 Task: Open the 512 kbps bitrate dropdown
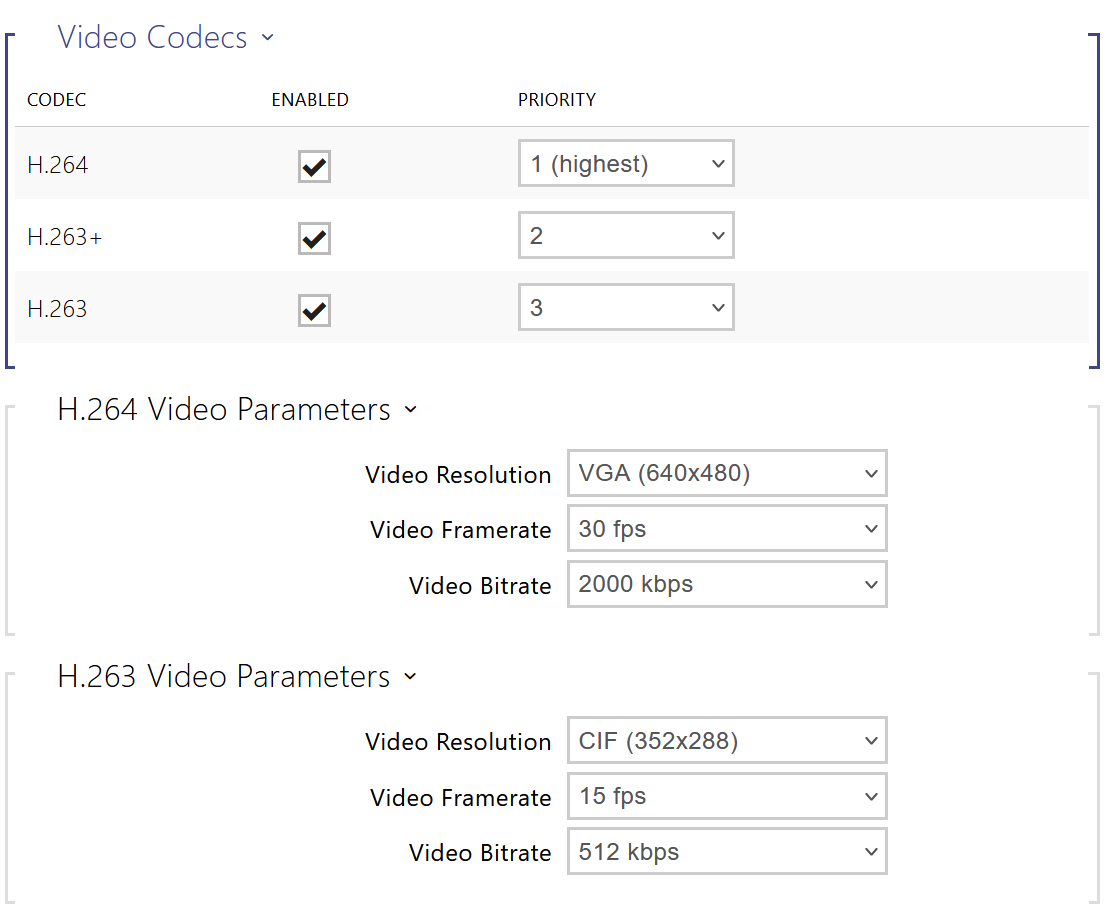(x=727, y=852)
